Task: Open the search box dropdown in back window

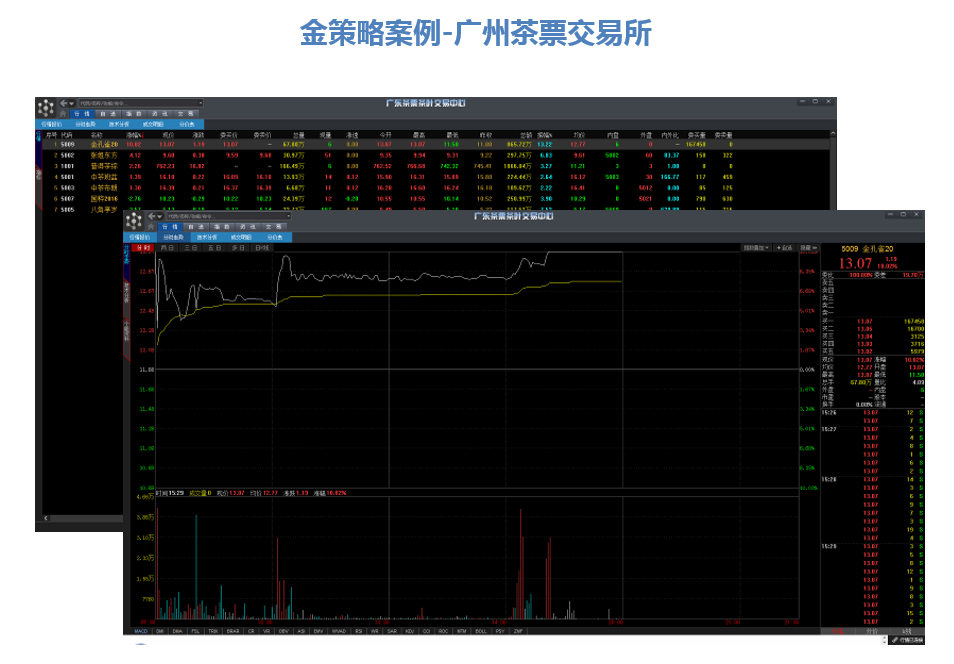Action: [x=200, y=103]
